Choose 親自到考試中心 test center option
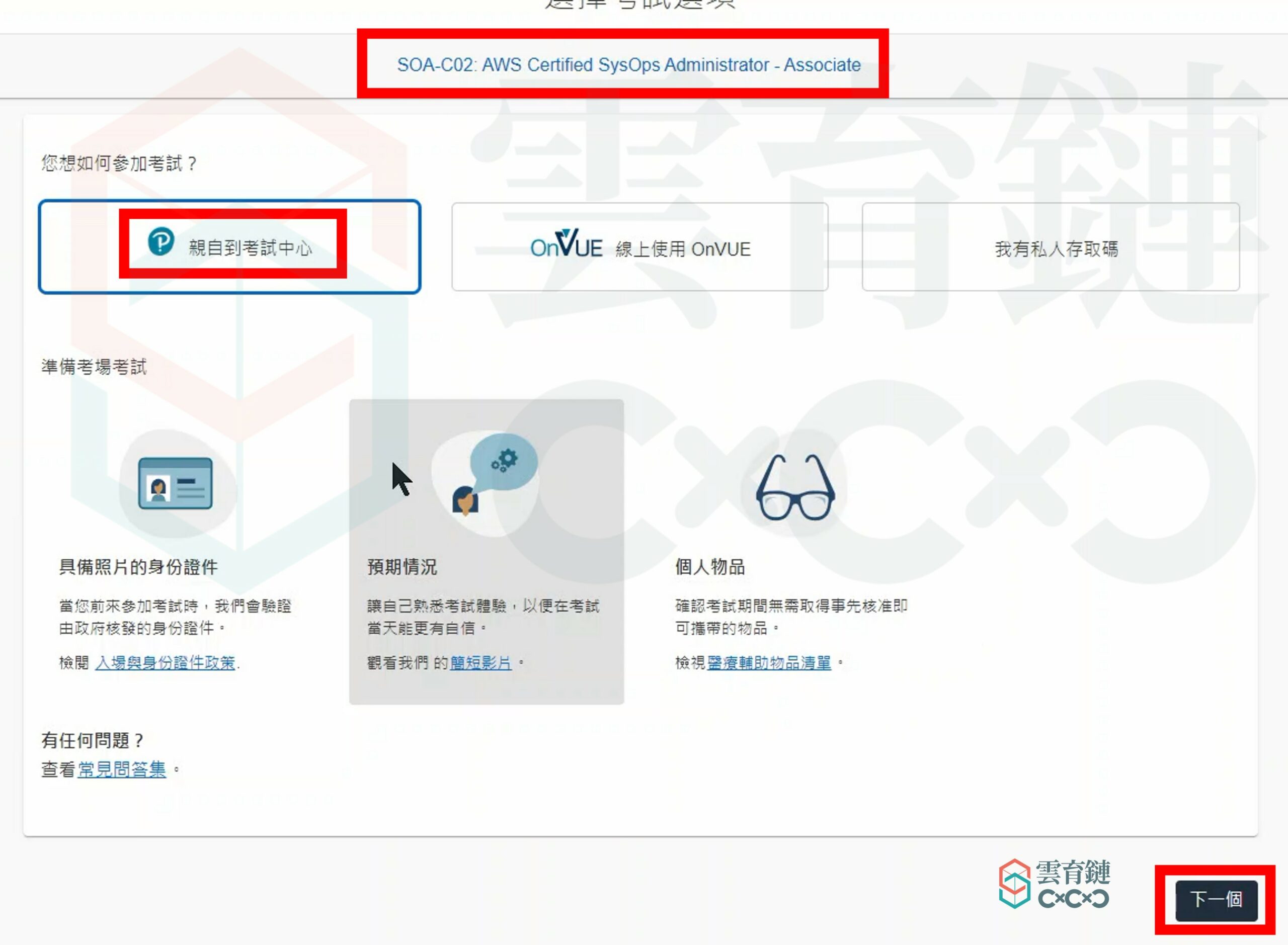 tap(229, 247)
